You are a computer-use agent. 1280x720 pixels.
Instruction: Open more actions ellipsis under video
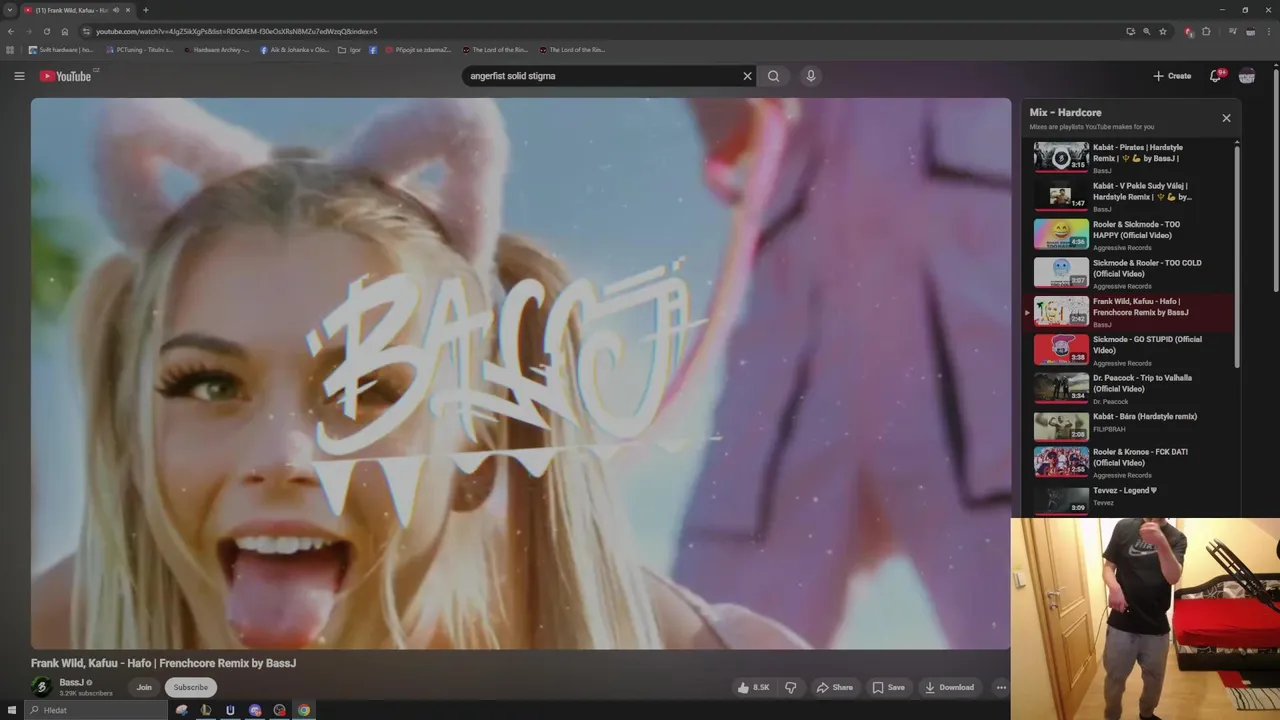point(1001,687)
